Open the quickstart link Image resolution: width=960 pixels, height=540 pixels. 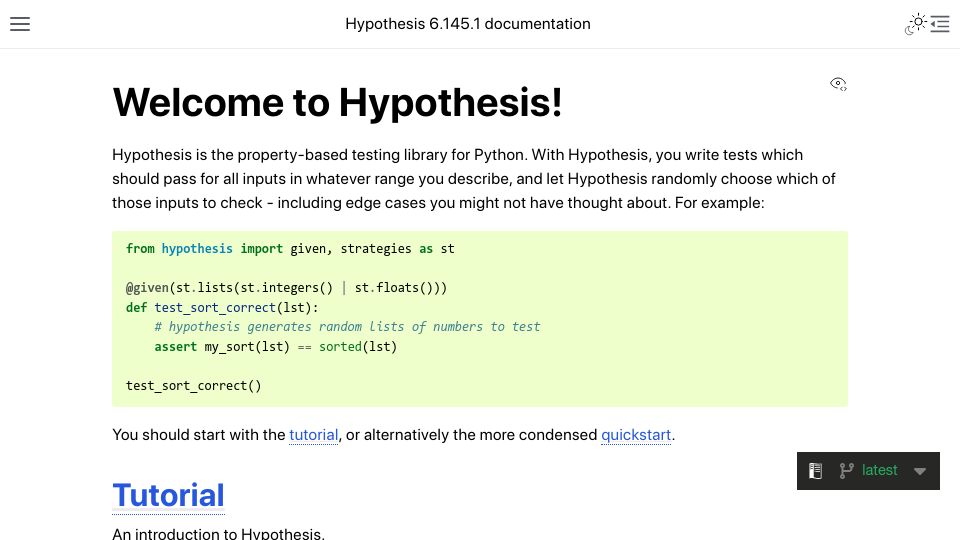tap(636, 435)
